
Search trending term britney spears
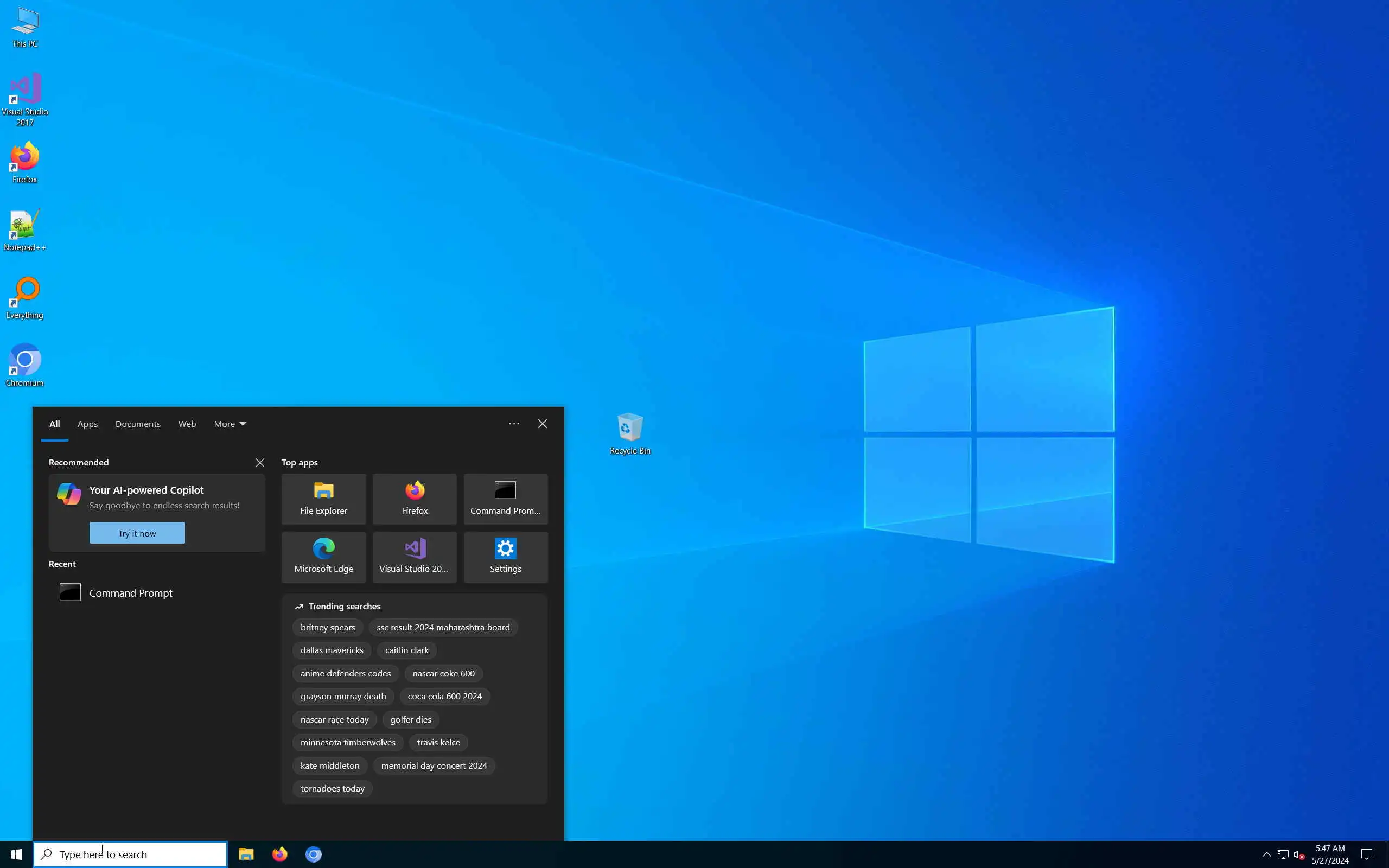(327, 627)
